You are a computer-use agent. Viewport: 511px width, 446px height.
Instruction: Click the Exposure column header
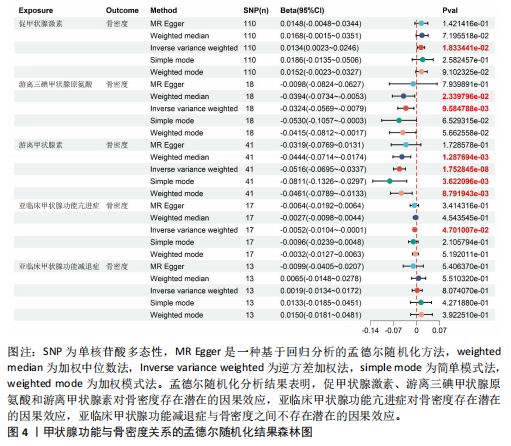coord(36,10)
